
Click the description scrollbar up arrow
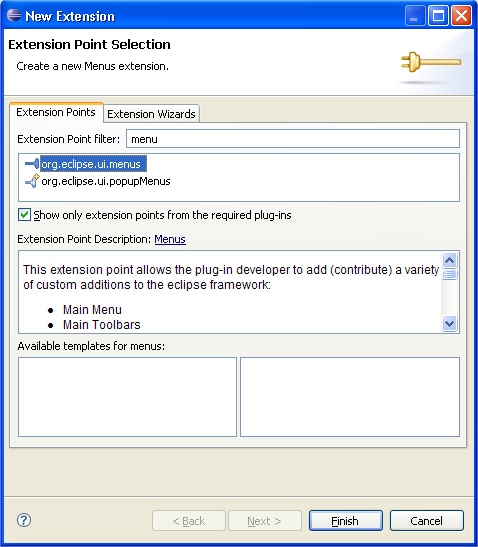[449, 260]
